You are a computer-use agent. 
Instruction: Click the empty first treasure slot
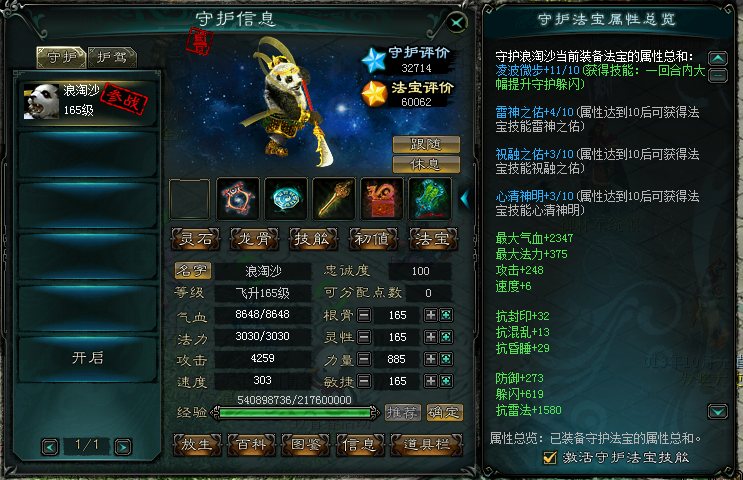point(190,199)
